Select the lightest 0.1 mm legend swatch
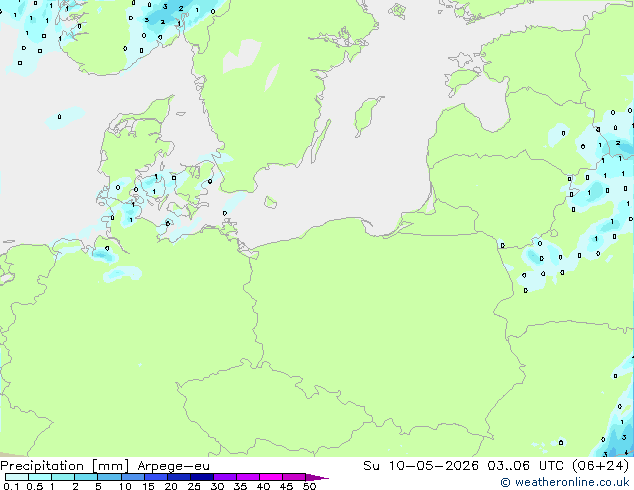Viewport: 634px width, 490px height. [x=17, y=477]
